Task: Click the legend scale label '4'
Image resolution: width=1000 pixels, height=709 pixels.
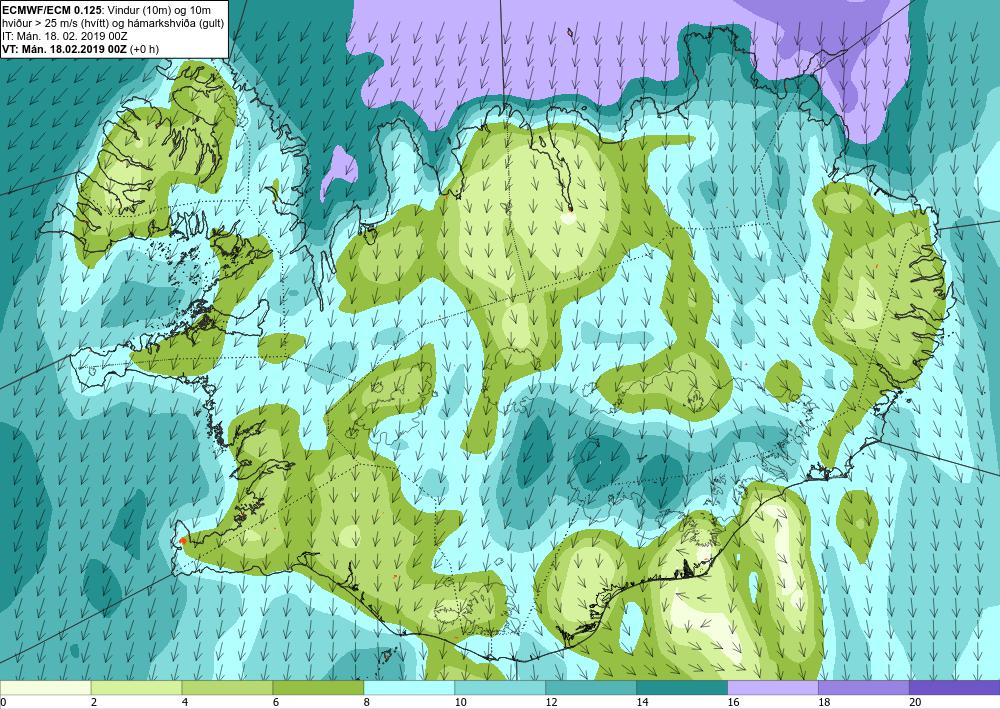Action: coord(185,702)
